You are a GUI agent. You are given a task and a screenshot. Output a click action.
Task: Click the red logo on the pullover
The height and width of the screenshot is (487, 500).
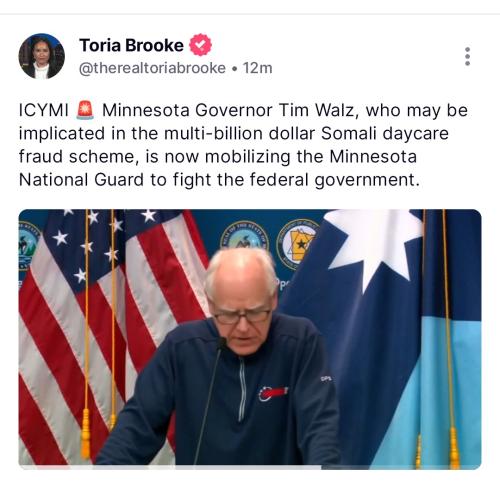pos(273,393)
